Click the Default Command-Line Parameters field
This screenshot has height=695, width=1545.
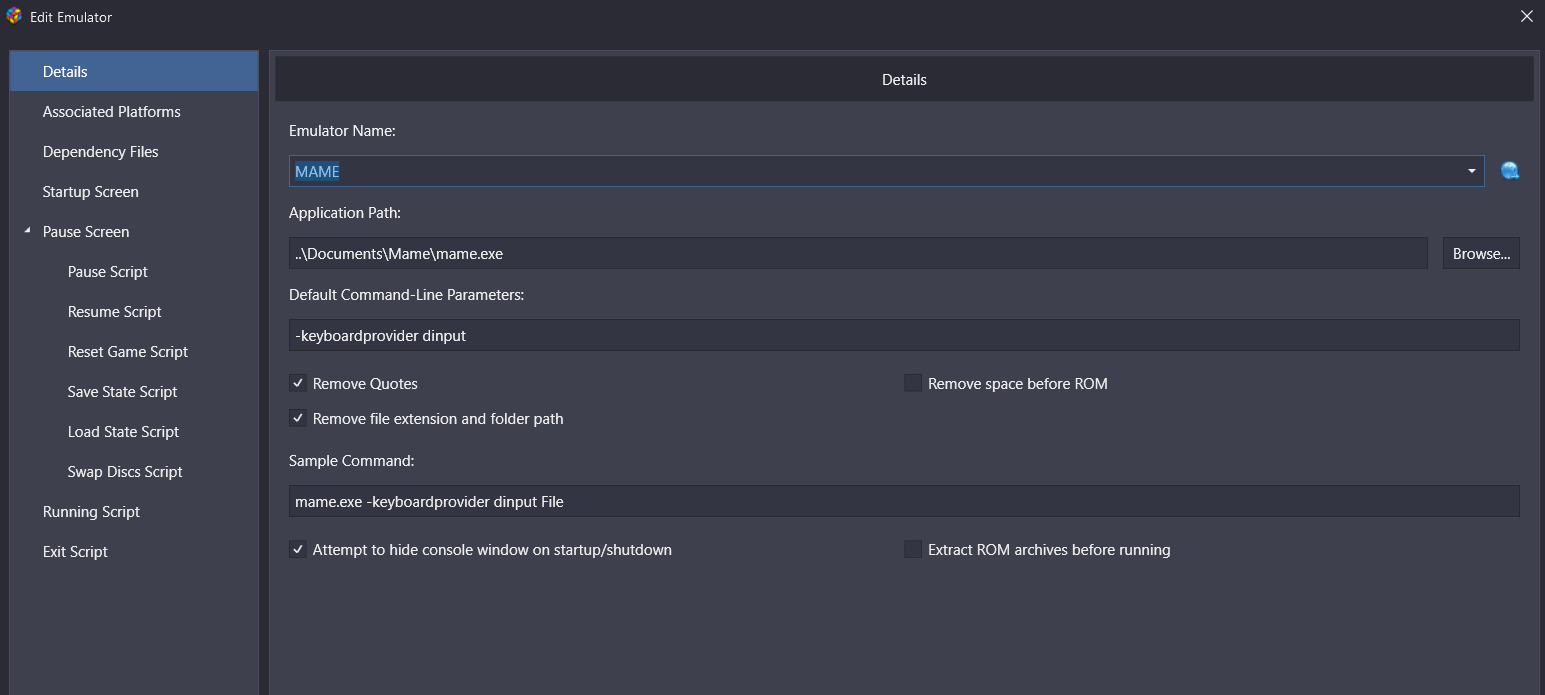tap(904, 335)
